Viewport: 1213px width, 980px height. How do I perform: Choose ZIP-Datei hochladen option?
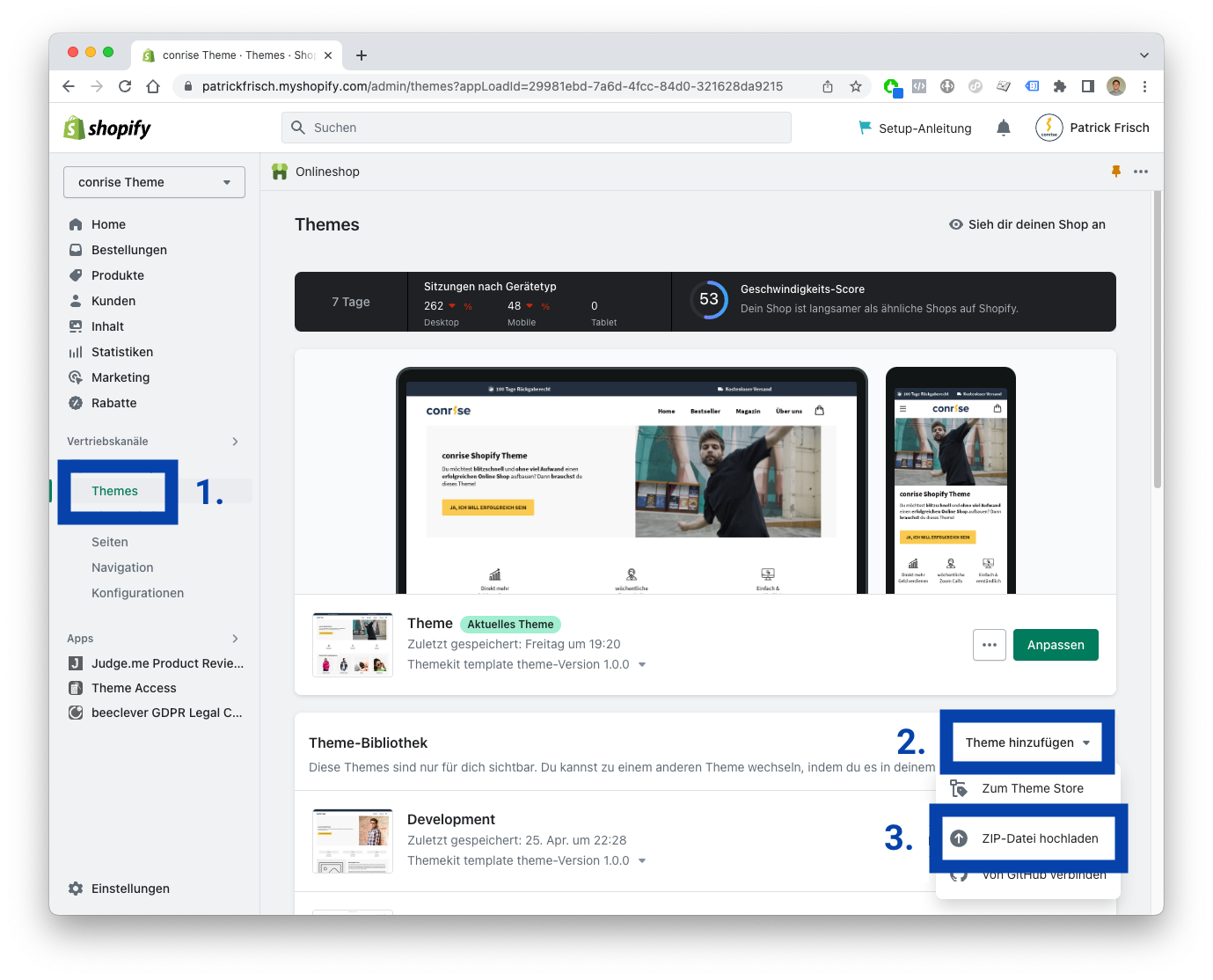click(1028, 838)
